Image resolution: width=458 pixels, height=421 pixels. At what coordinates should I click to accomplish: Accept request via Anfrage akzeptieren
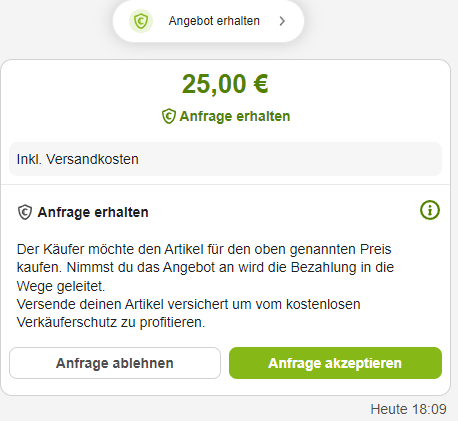click(x=335, y=363)
